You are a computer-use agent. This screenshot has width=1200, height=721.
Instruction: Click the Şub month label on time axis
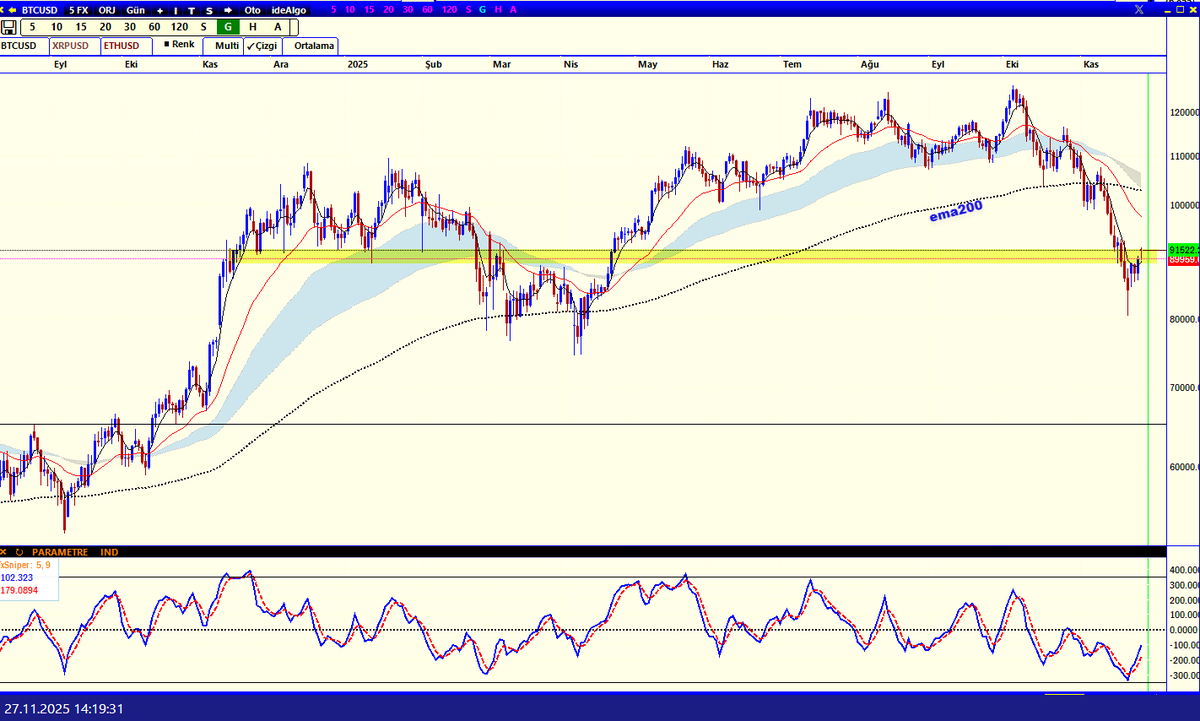click(433, 64)
